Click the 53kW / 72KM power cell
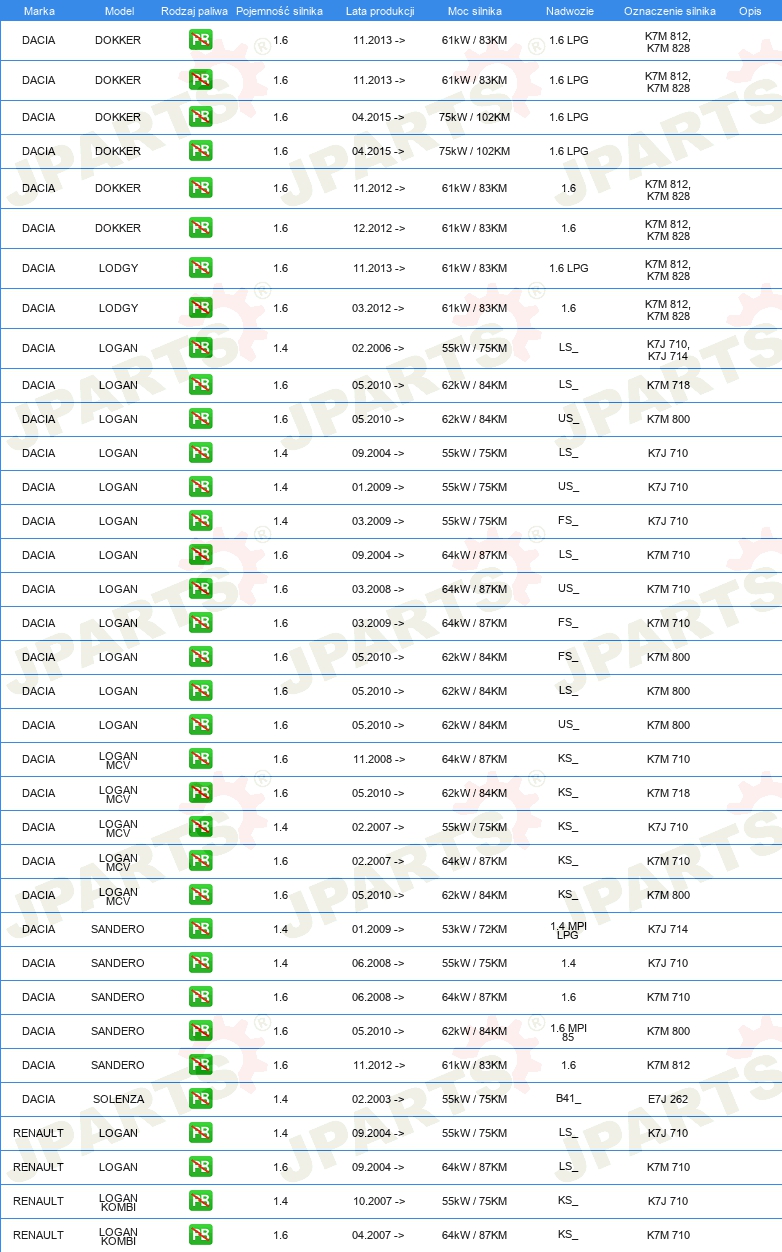The image size is (782, 1252). pos(474,929)
